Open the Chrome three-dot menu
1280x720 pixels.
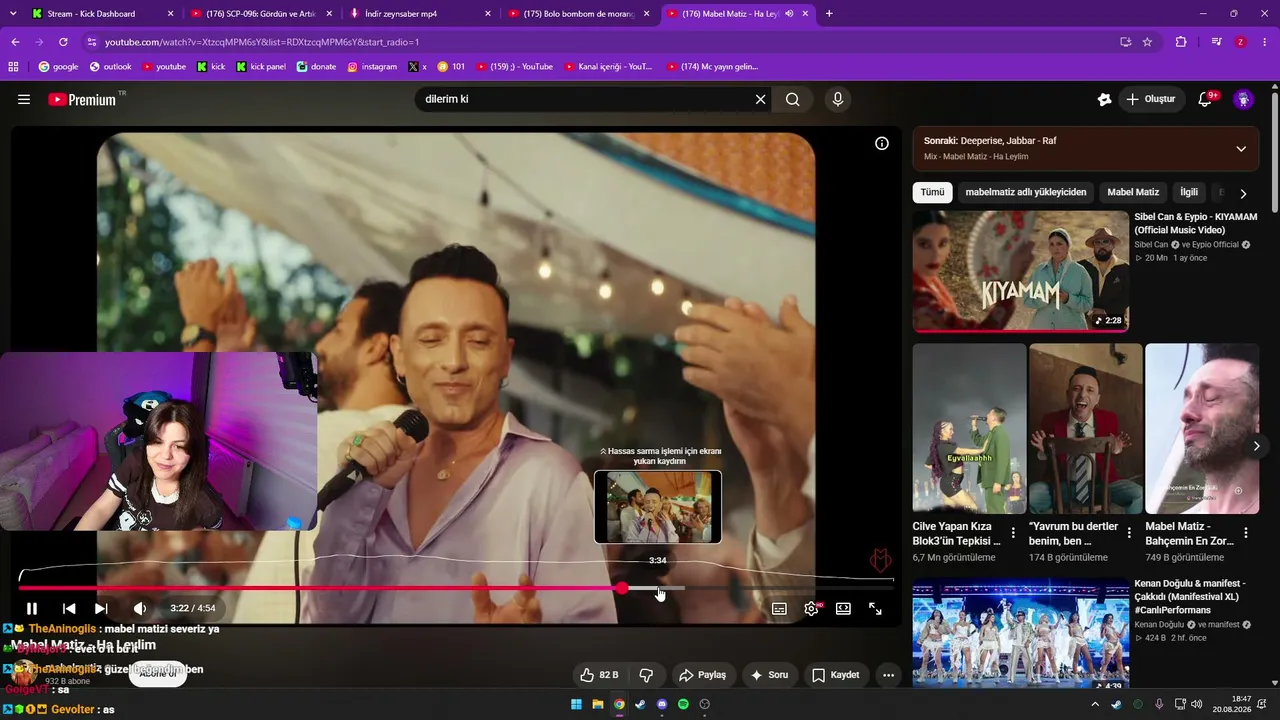point(1266,42)
